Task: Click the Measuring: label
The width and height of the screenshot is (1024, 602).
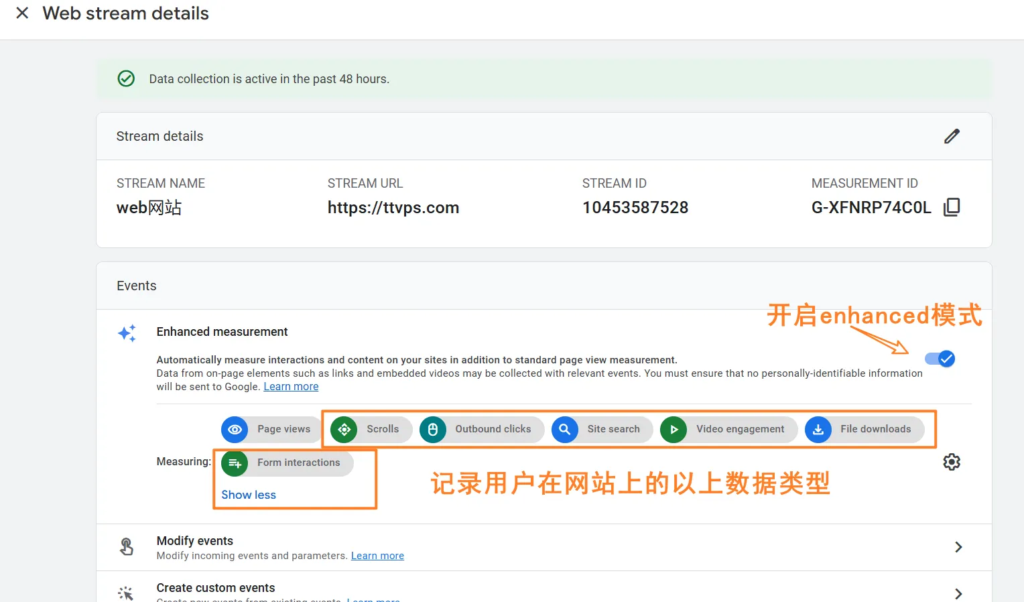Action: [184, 462]
